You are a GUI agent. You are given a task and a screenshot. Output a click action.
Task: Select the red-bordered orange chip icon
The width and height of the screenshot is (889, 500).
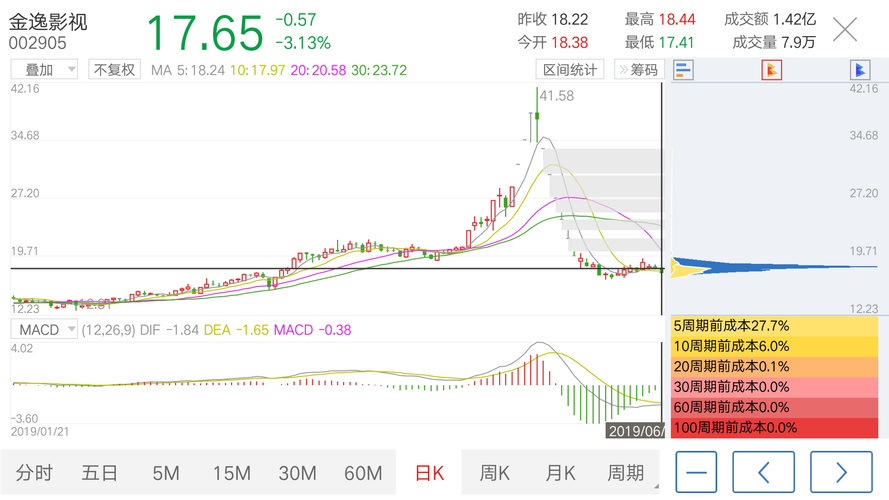pyautogui.click(x=772, y=70)
